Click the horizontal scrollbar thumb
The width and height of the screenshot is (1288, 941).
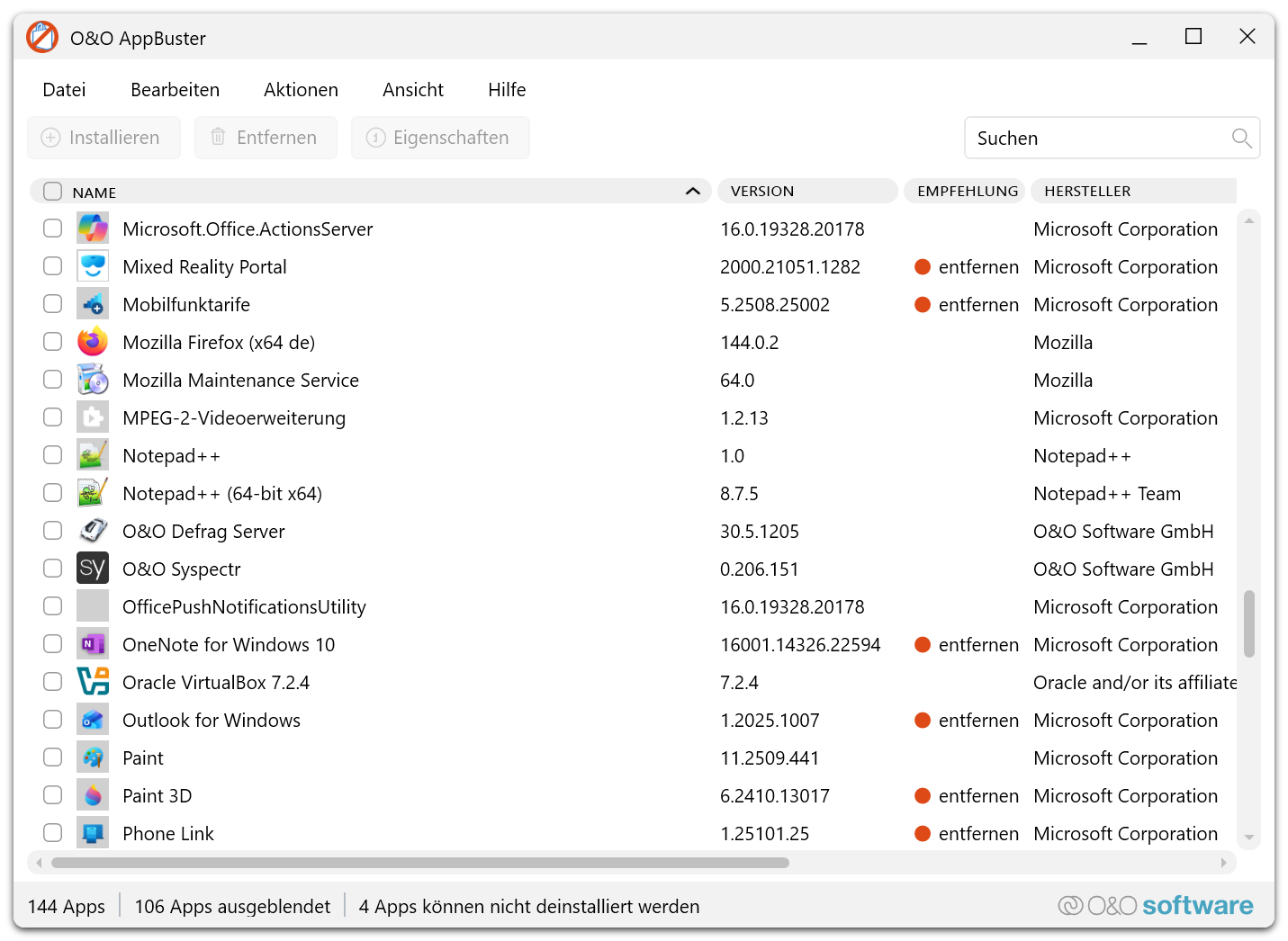(419, 864)
